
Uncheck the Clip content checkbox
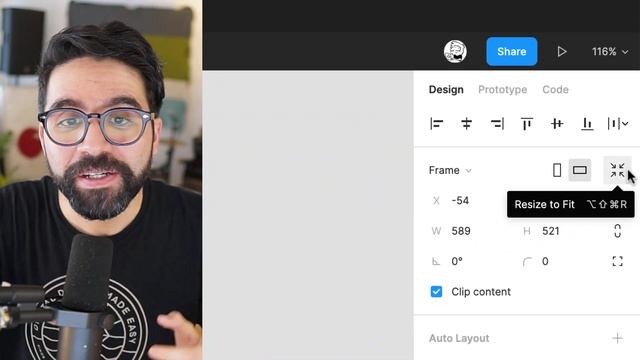pyautogui.click(x=436, y=291)
